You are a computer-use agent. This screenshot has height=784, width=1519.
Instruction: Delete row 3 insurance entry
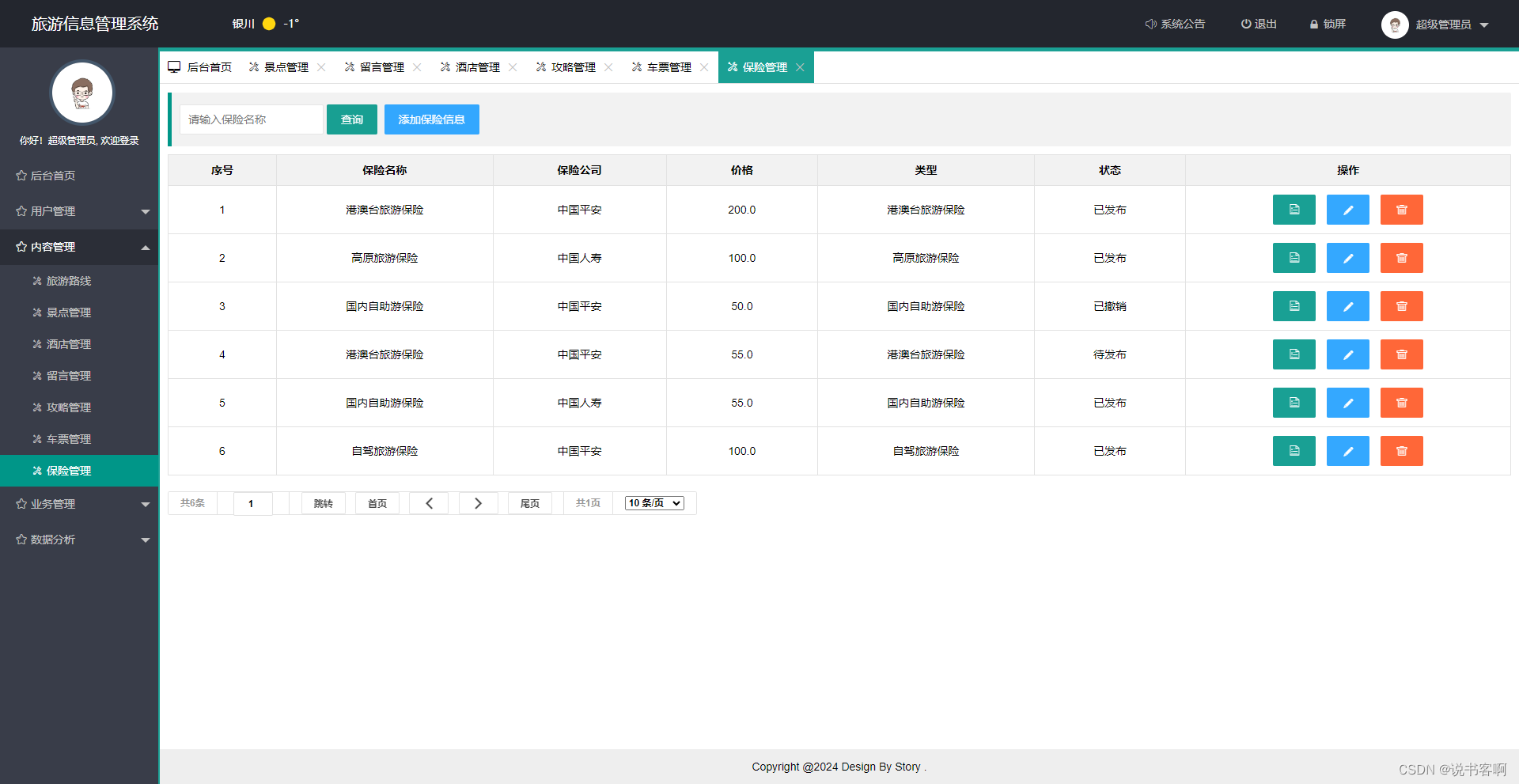click(x=1401, y=306)
